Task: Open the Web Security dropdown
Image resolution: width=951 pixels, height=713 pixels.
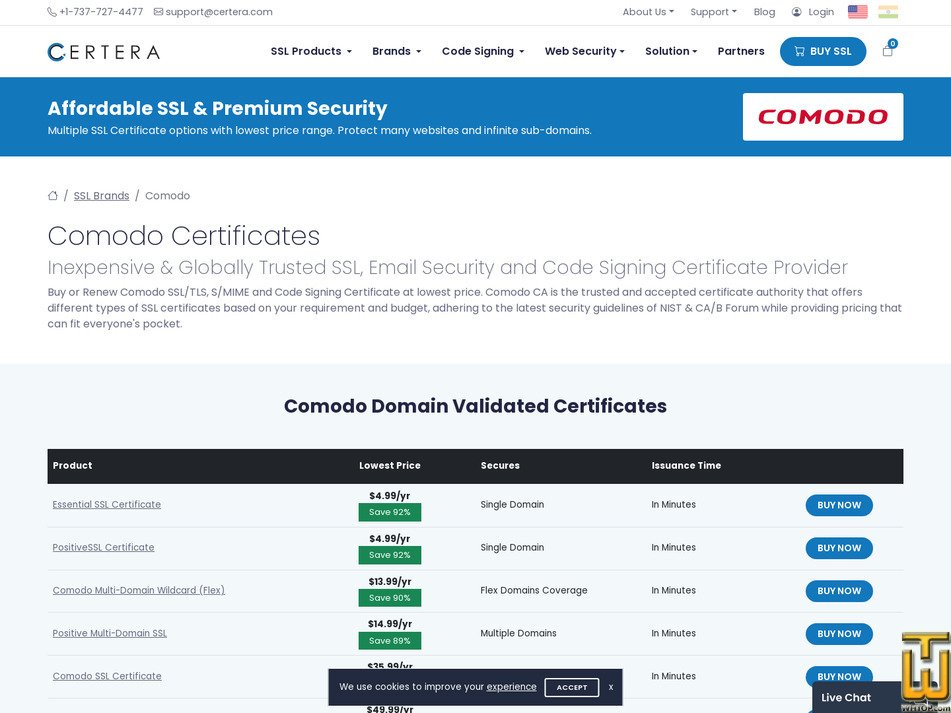Action: (x=584, y=51)
